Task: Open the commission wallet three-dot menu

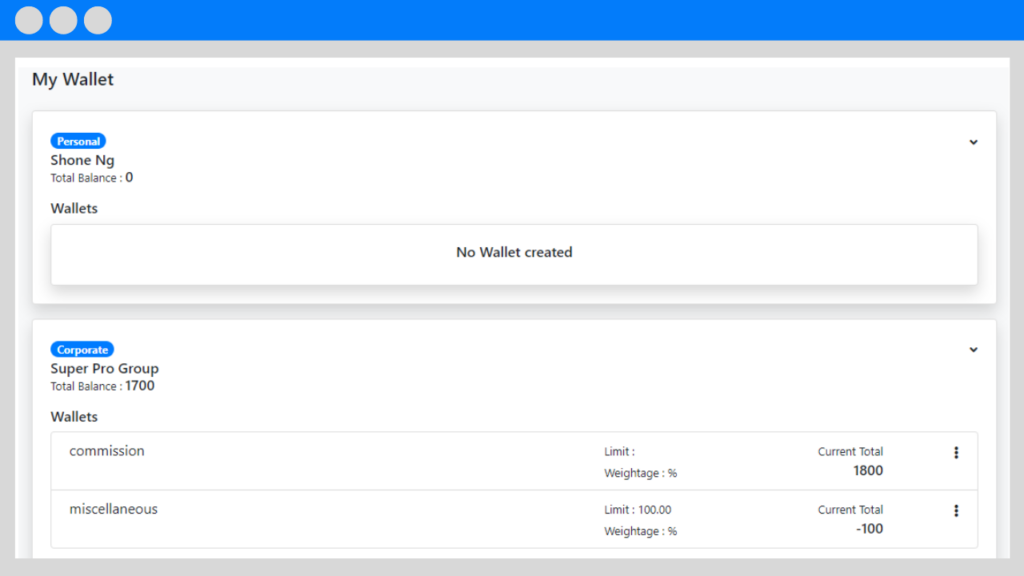Action: (x=956, y=453)
